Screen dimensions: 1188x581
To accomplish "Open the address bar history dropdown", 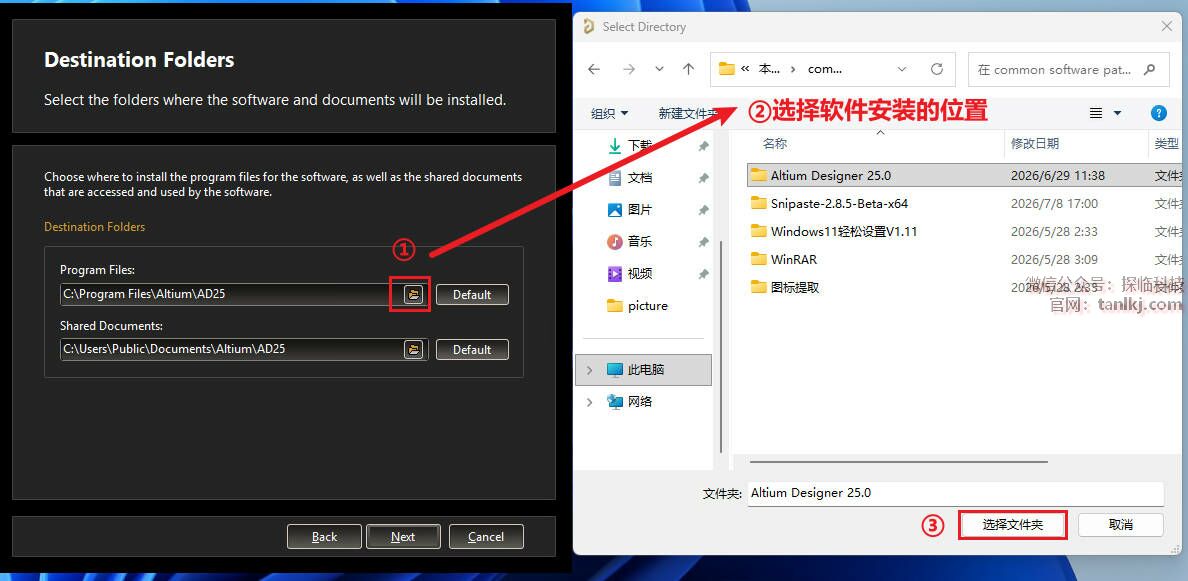I will [x=902, y=69].
